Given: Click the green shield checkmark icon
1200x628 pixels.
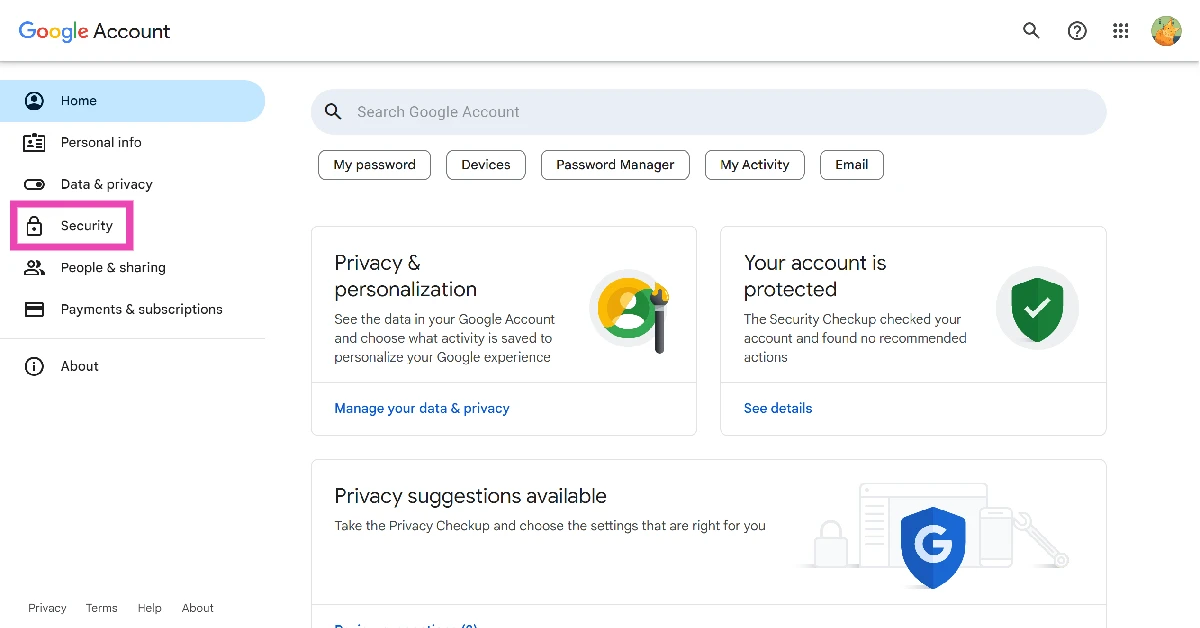Looking at the screenshot, I should 1037,308.
